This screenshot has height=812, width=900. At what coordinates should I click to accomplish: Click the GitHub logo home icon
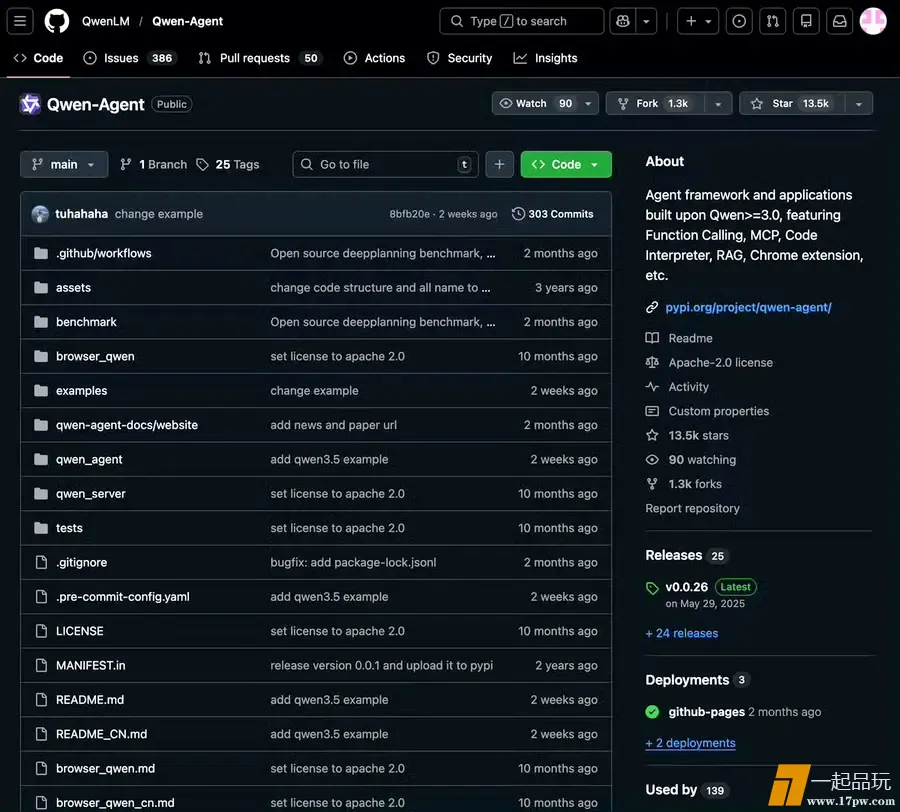pos(57,21)
